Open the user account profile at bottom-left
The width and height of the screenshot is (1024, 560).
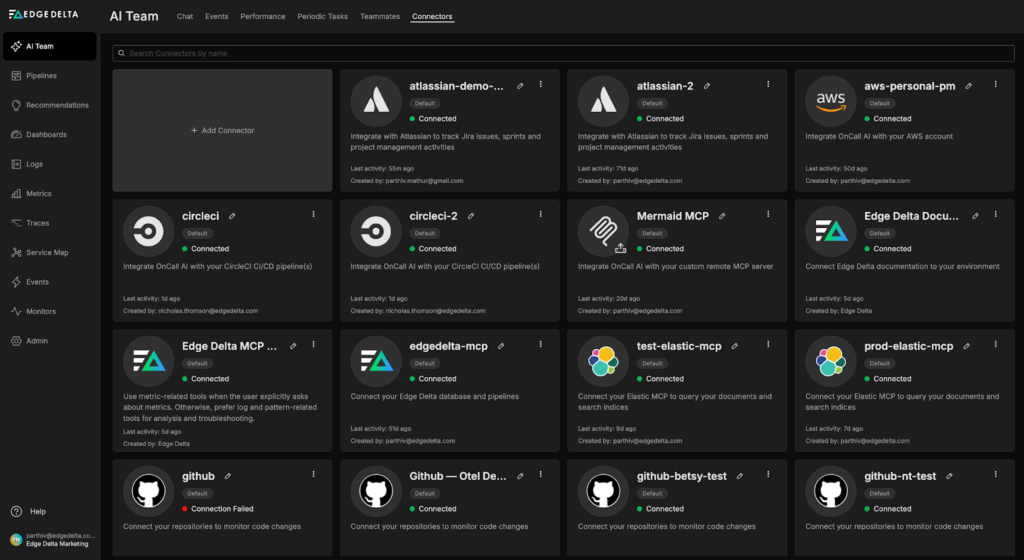pyautogui.click(x=50, y=539)
